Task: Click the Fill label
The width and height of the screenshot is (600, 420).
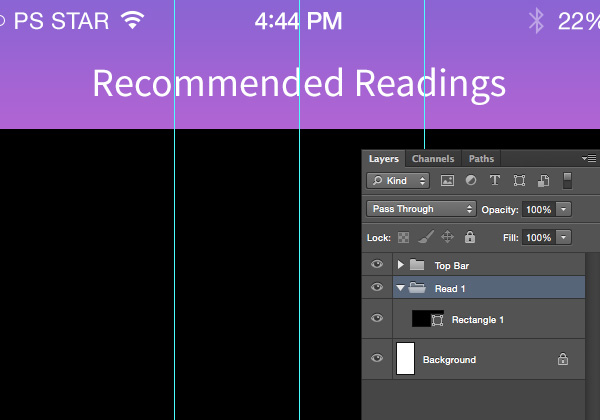Action: (x=510, y=238)
